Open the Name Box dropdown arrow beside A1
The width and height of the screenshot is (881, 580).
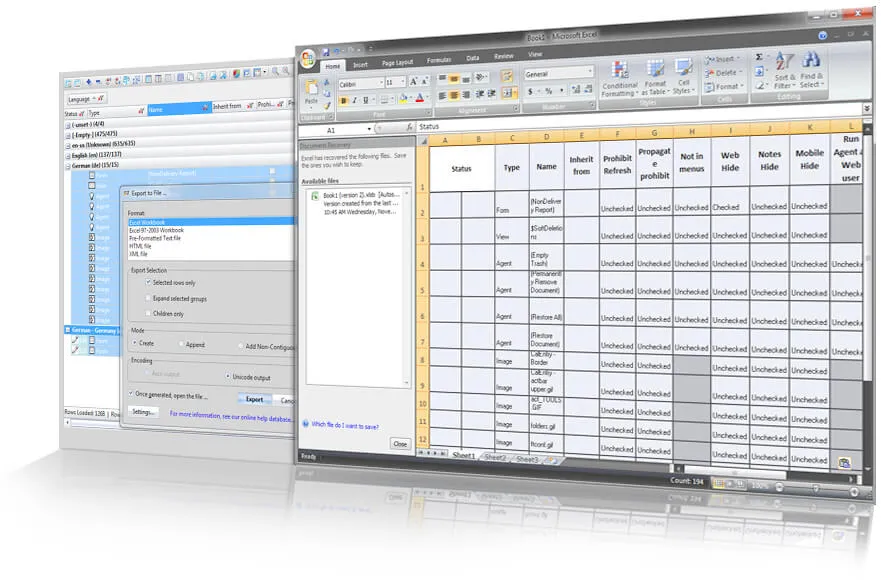click(x=369, y=129)
